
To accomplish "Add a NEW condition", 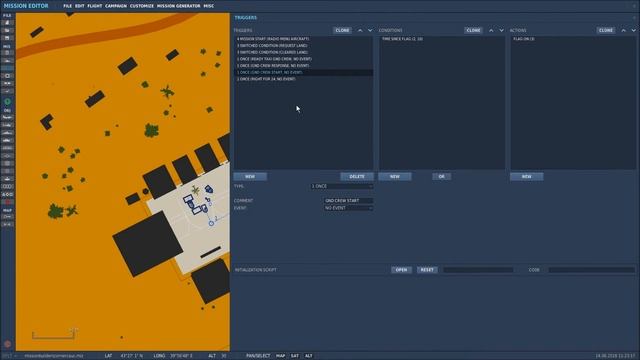I will pos(395,176).
